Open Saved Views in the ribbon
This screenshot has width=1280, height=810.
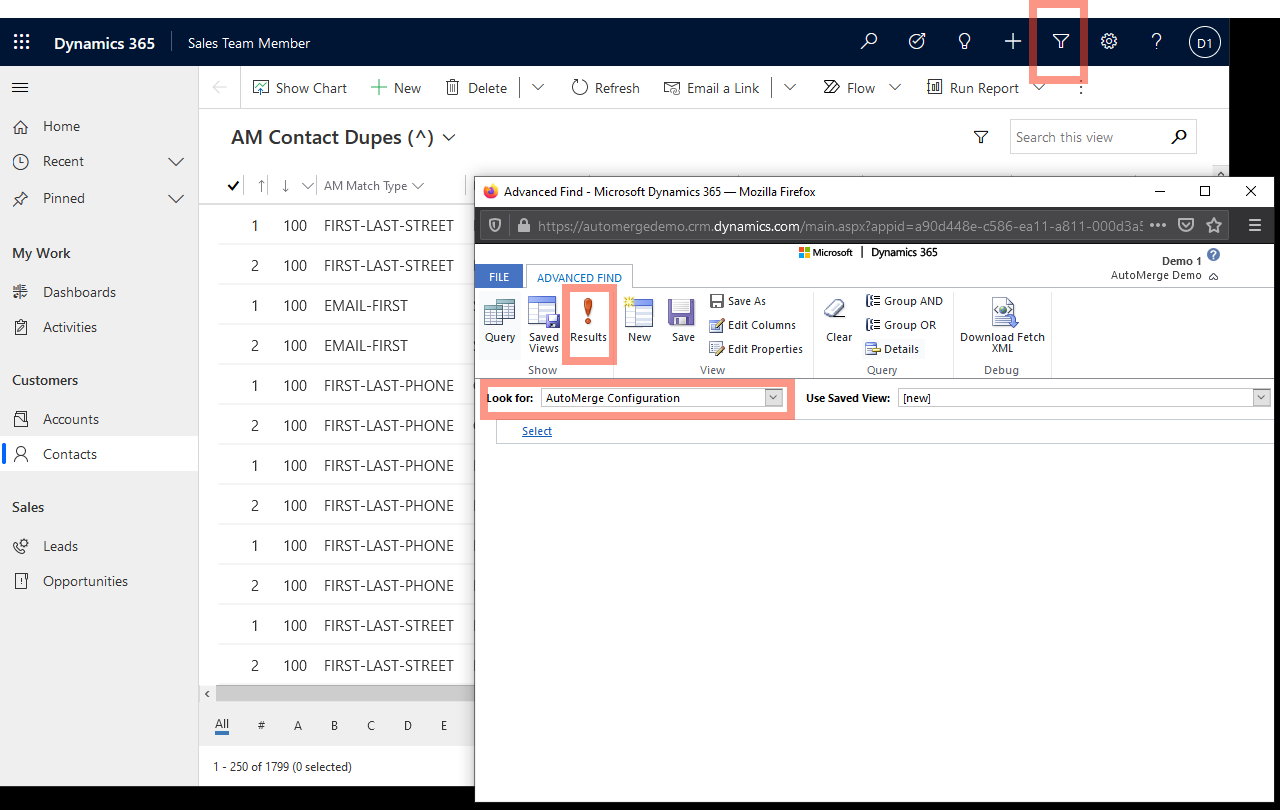tap(544, 325)
